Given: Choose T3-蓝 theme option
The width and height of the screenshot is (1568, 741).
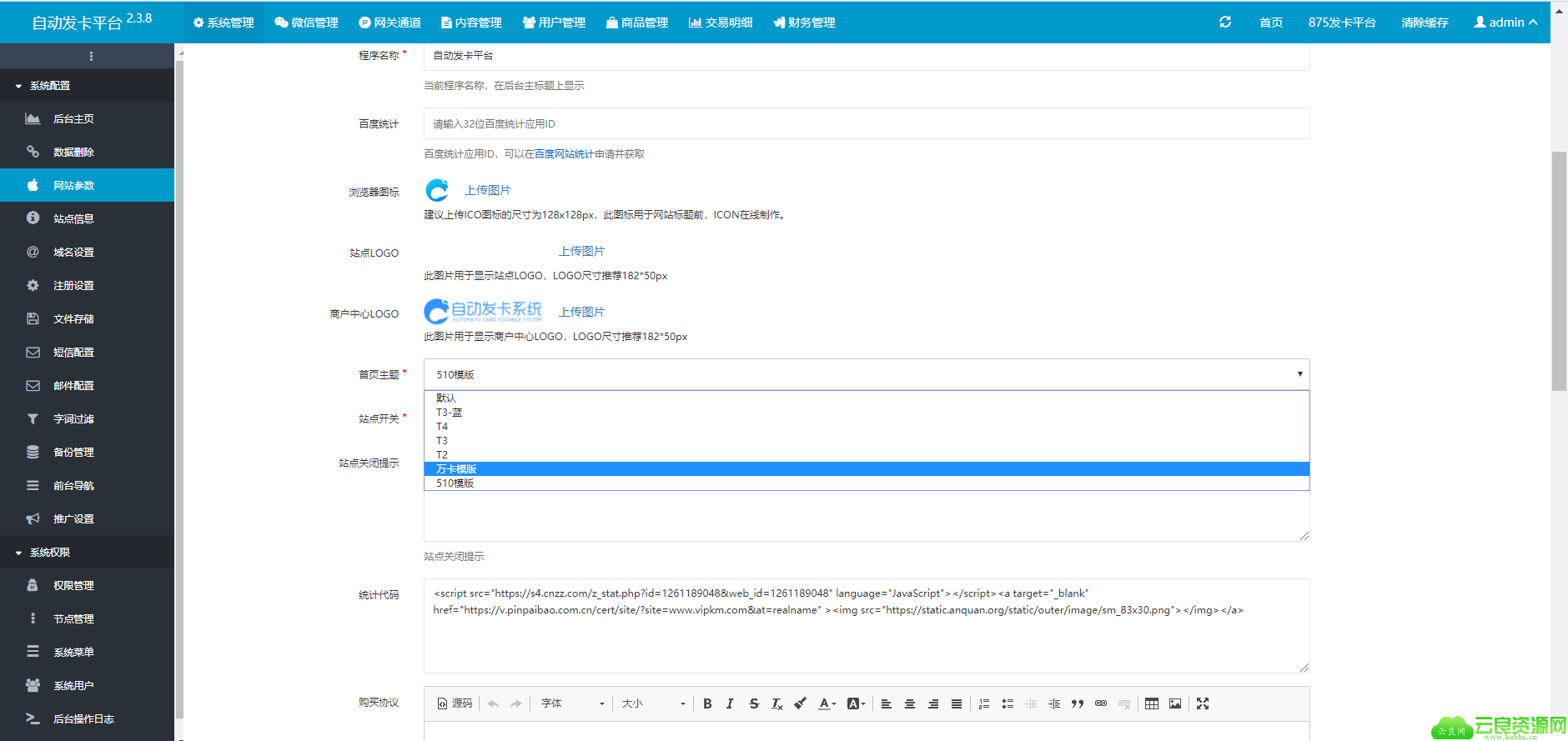Looking at the screenshot, I should click(x=867, y=413).
